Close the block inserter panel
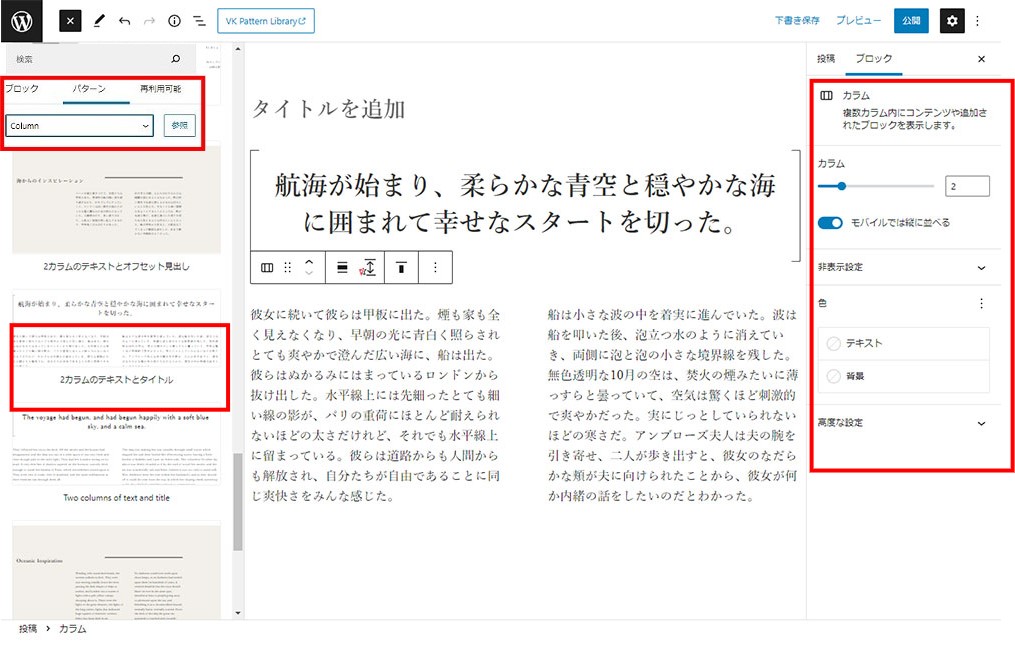Image resolution: width=1015 pixels, height=659 pixels. tap(69, 21)
